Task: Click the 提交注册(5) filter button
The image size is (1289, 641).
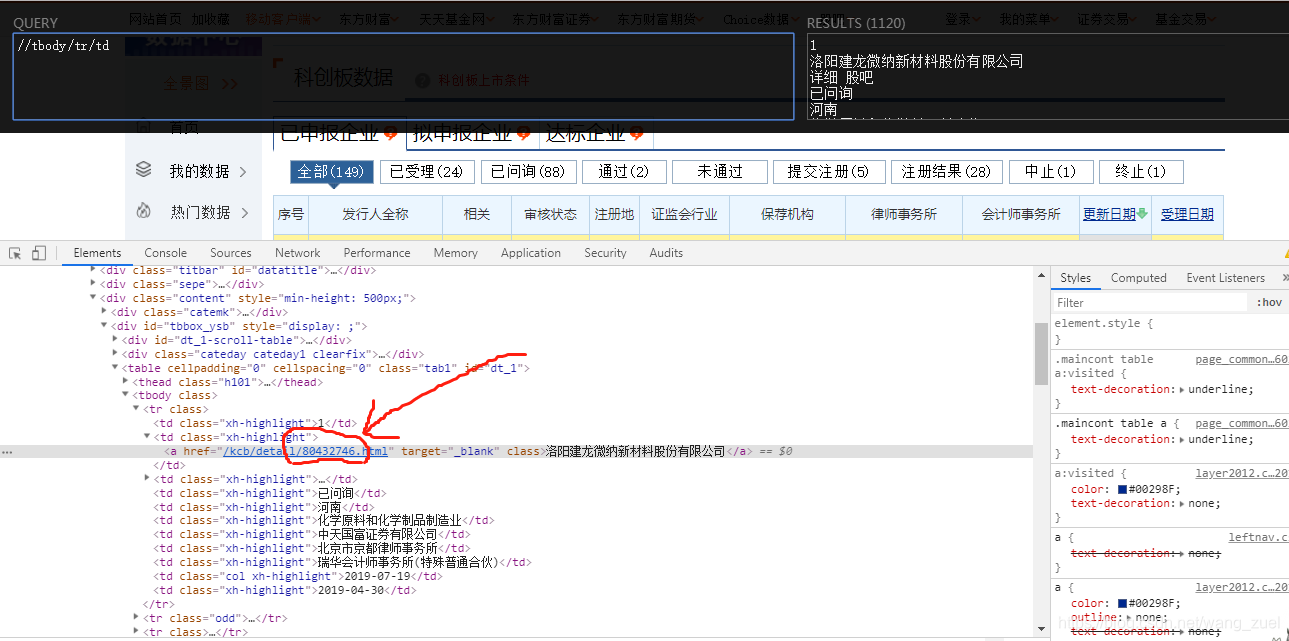Action: coord(828,172)
